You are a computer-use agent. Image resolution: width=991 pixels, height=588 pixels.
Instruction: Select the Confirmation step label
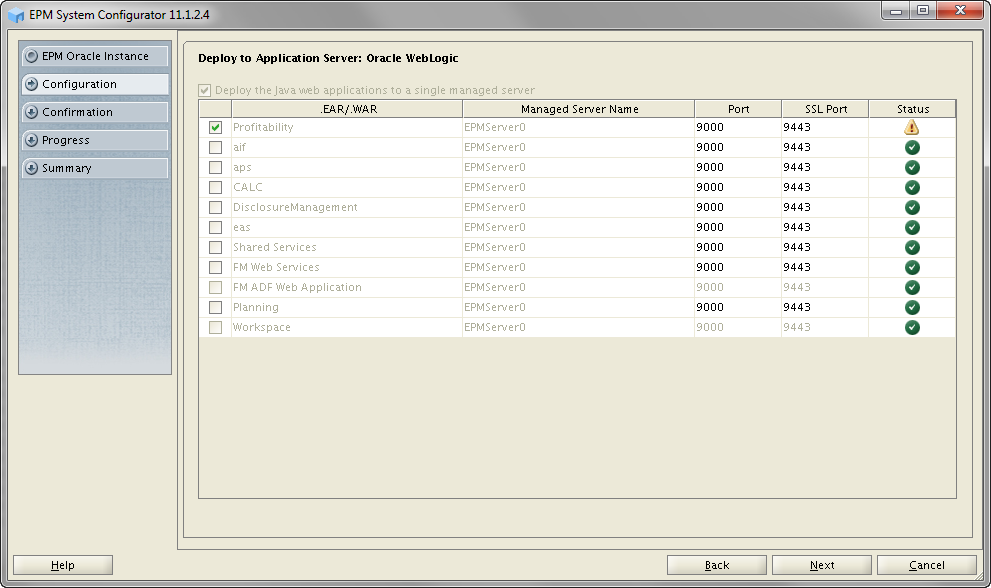click(x=78, y=112)
